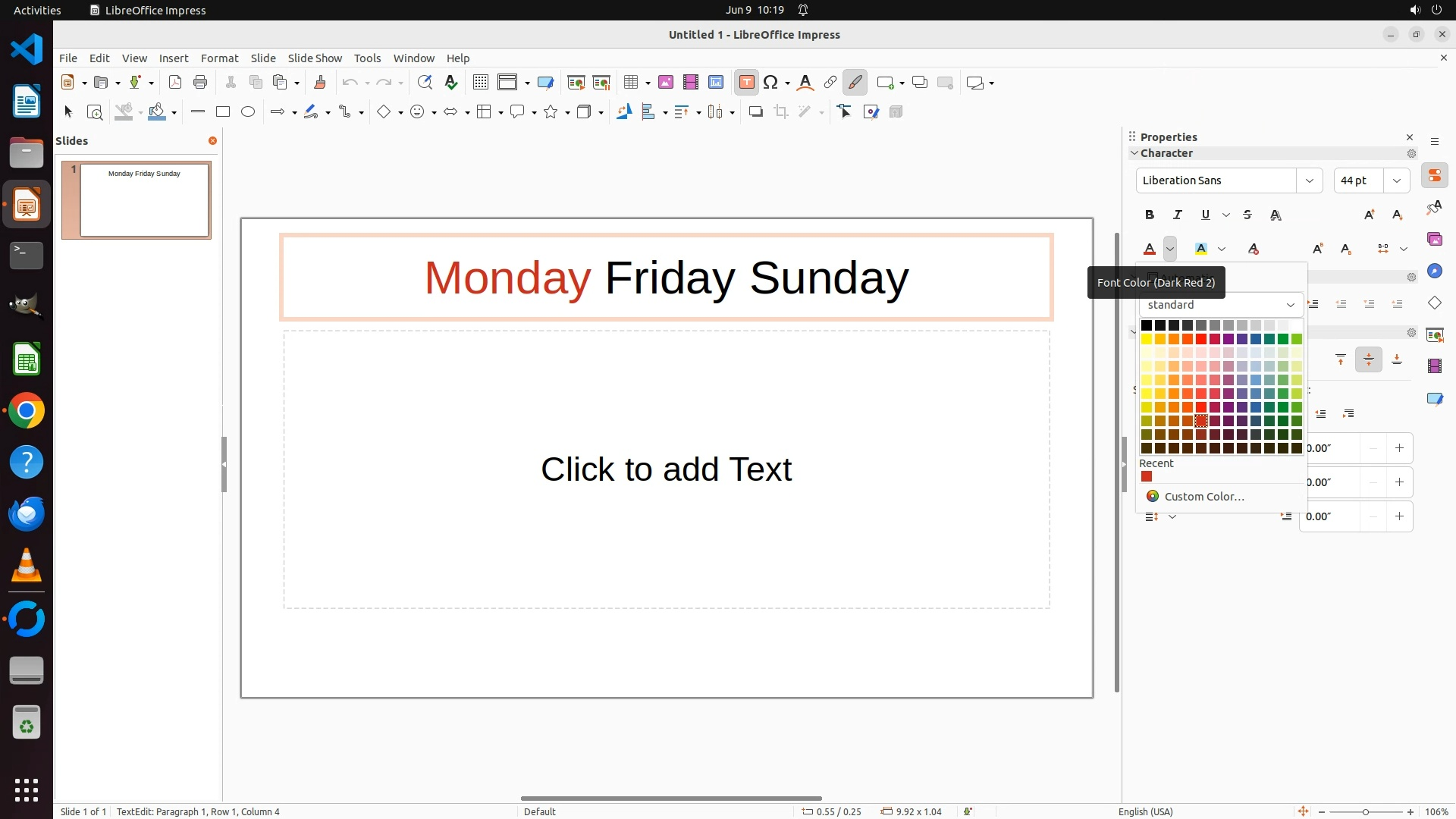
Task: Click the Custom Color... button
Action: 1203,497
